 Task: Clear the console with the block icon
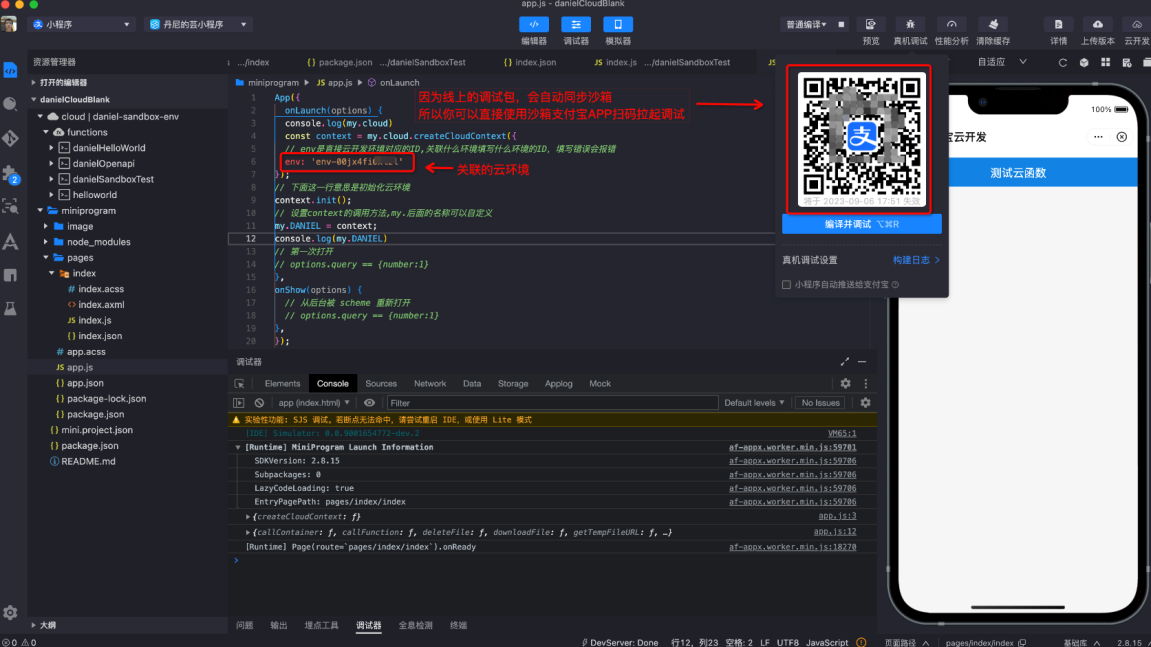[259, 402]
